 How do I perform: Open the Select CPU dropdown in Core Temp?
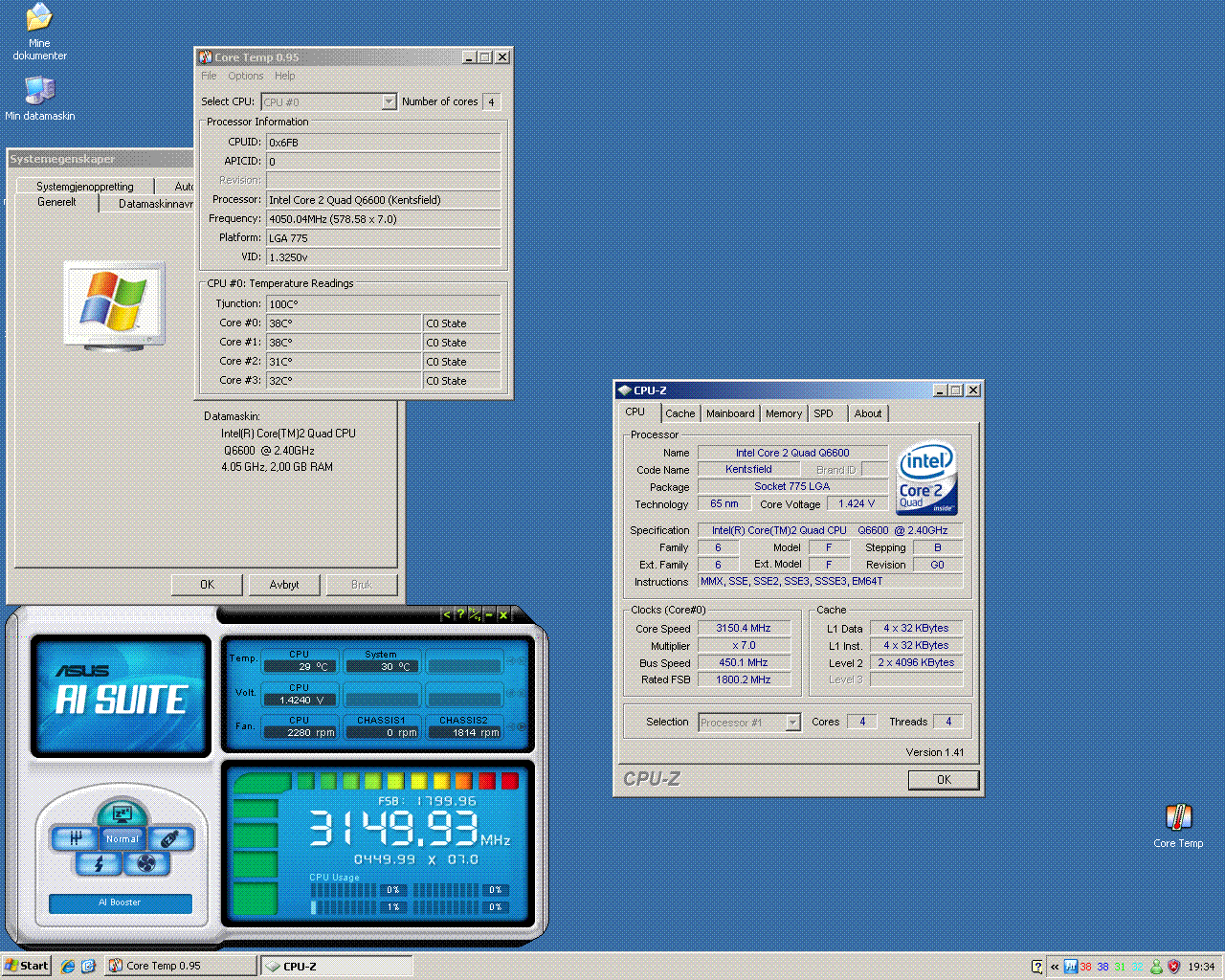329,101
